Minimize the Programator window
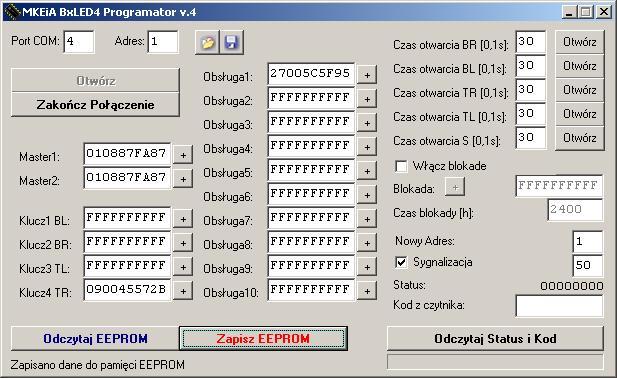 point(569,12)
